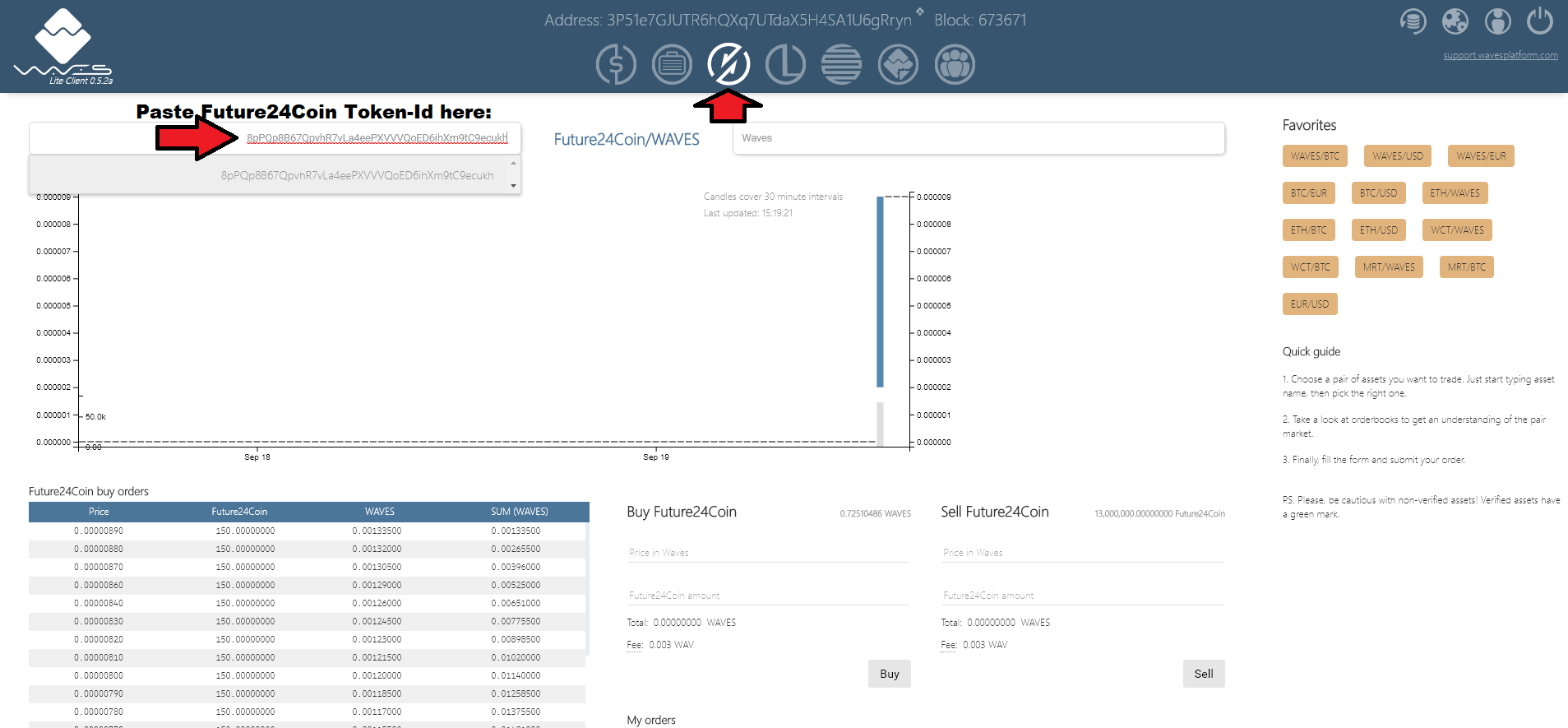1568x728 pixels.
Task: Select buy order at price 0.00000870
Action: tap(307, 567)
